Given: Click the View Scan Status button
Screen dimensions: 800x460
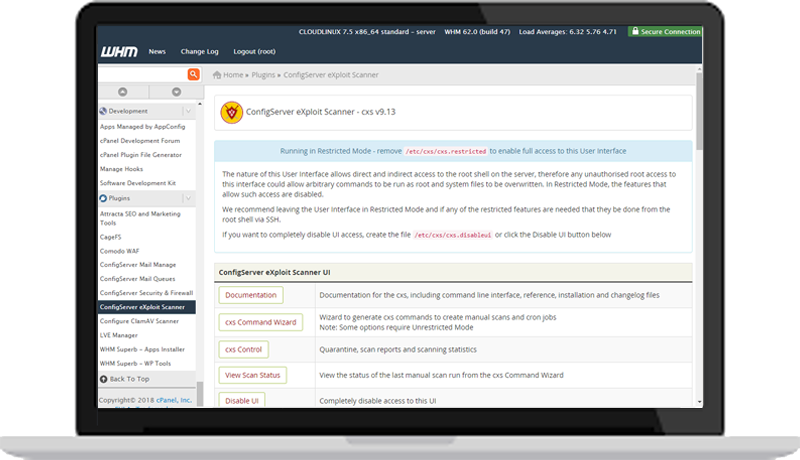Looking at the screenshot, I should pos(253,375).
